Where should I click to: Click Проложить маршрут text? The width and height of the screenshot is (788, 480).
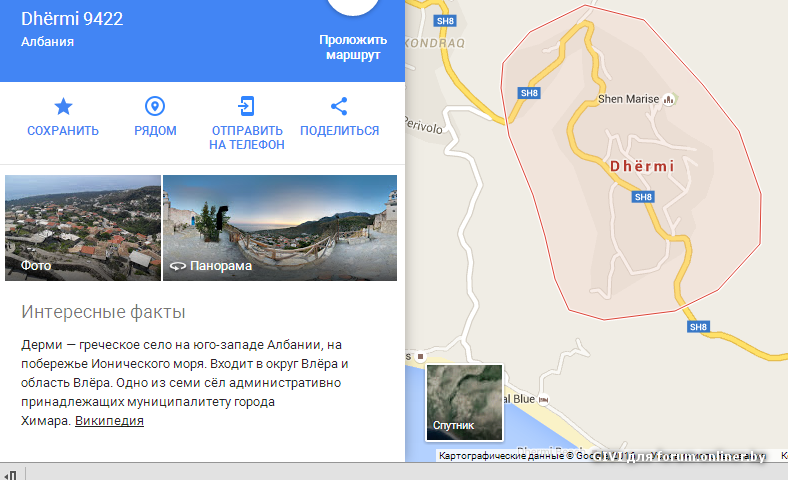click(353, 47)
